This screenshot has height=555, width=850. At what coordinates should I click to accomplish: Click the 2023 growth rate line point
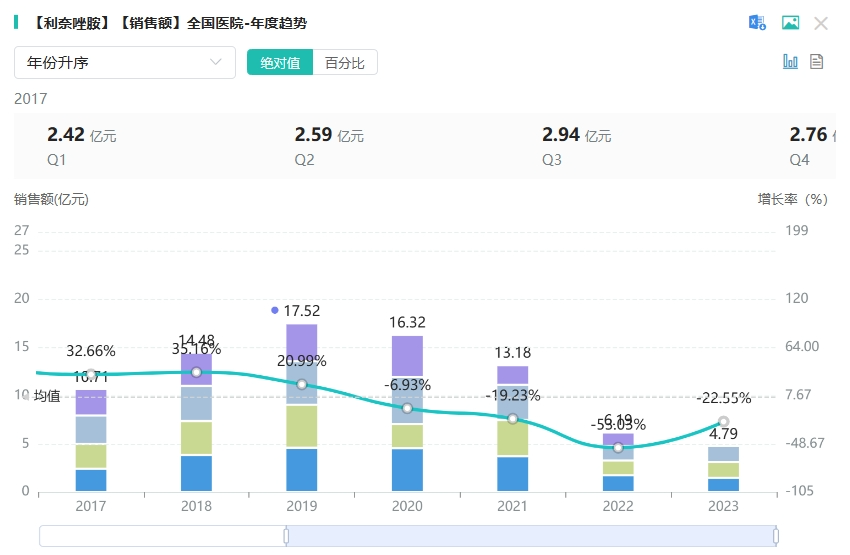pyautogui.click(x=724, y=421)
